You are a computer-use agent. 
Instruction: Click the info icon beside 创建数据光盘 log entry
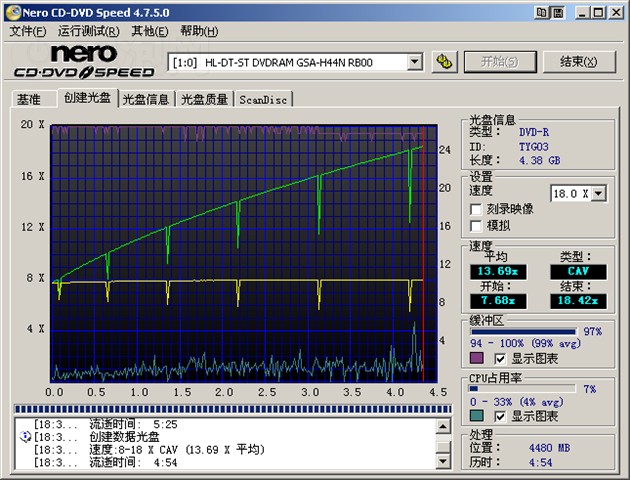(25, 437)
